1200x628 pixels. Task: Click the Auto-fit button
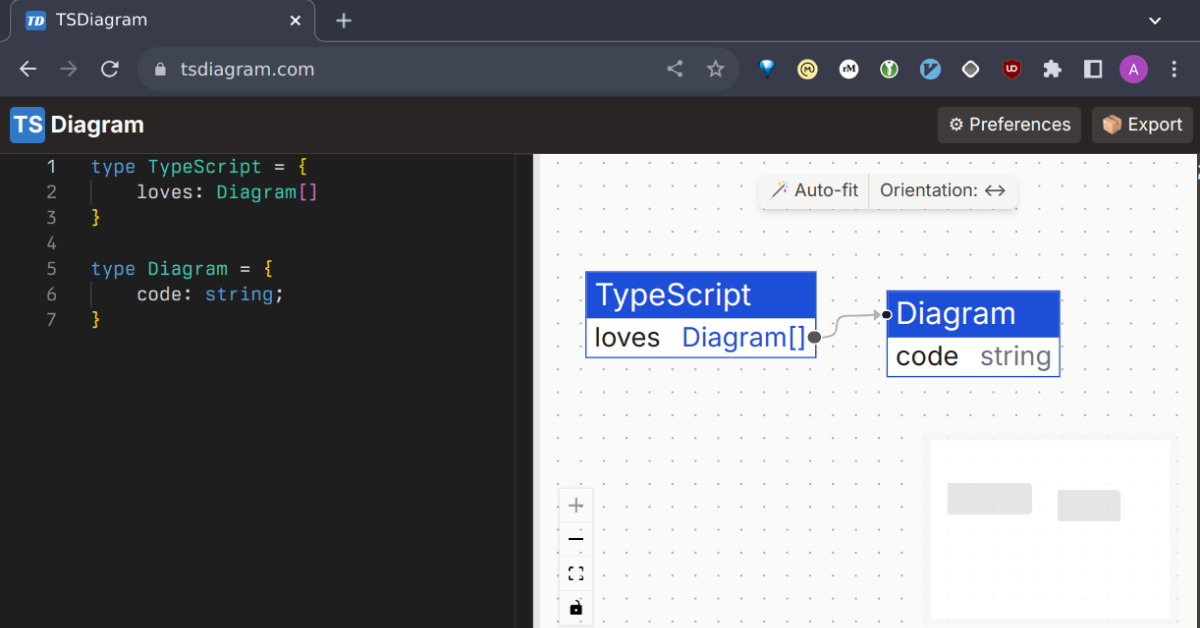814,191
